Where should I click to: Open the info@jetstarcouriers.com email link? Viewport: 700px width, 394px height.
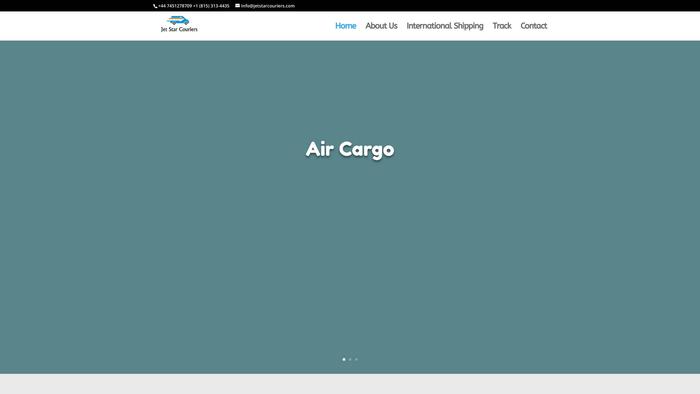(268, 6)
